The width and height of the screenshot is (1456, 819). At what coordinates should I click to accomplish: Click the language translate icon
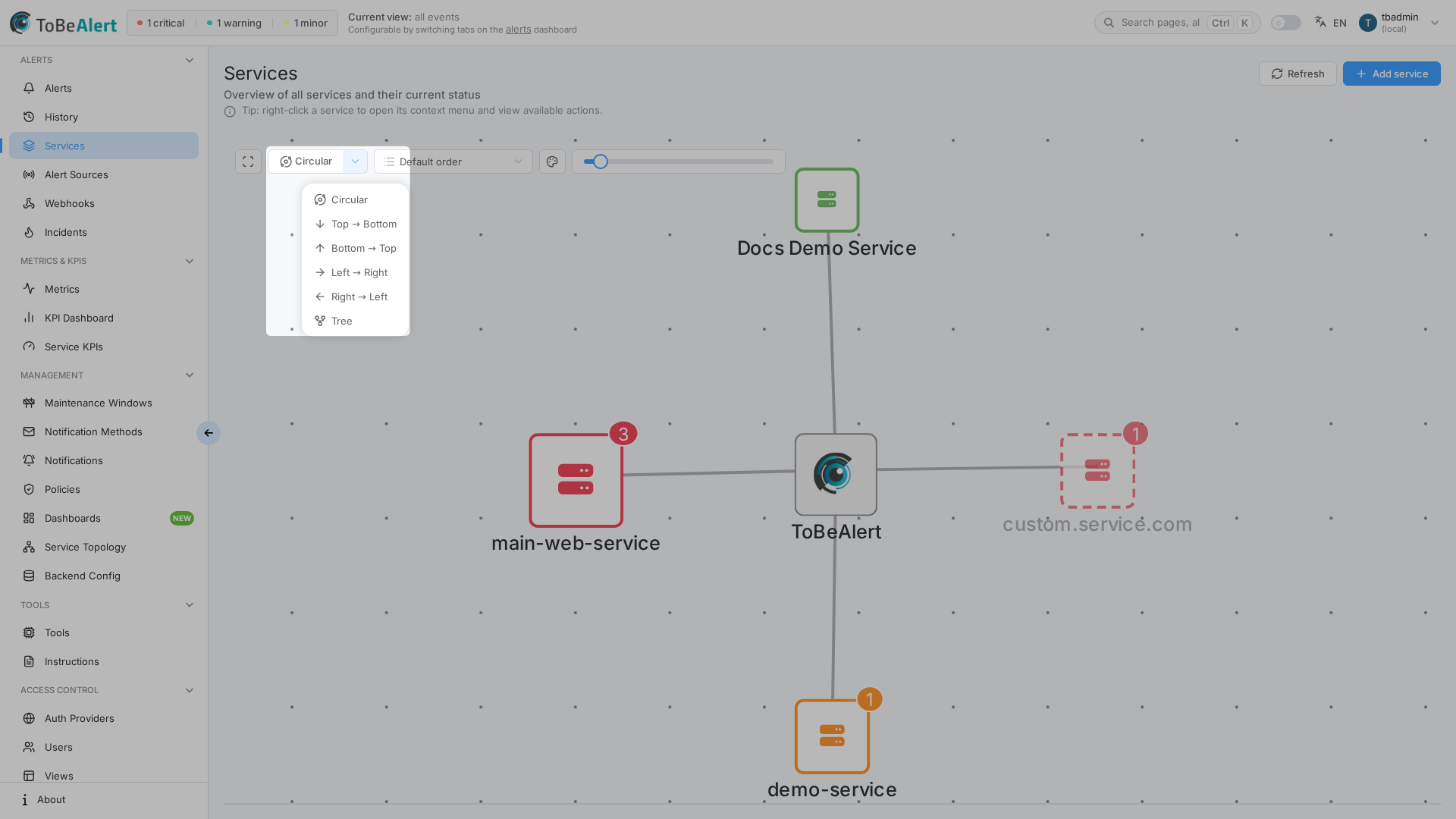(x=1320, y=22)
